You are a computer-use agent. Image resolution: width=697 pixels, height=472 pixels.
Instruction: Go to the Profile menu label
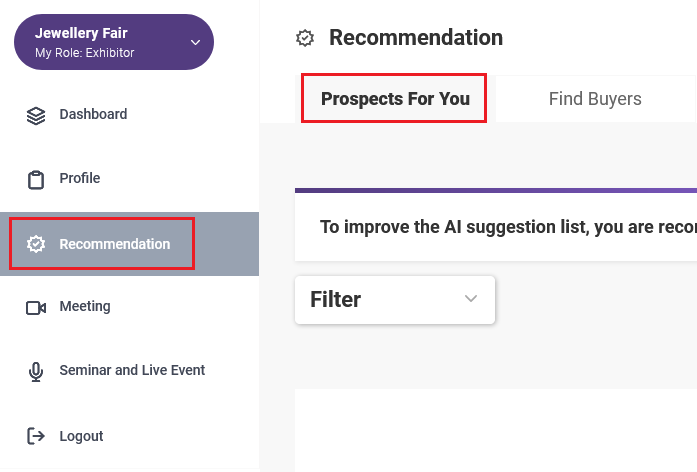click(x=80, y=178)
